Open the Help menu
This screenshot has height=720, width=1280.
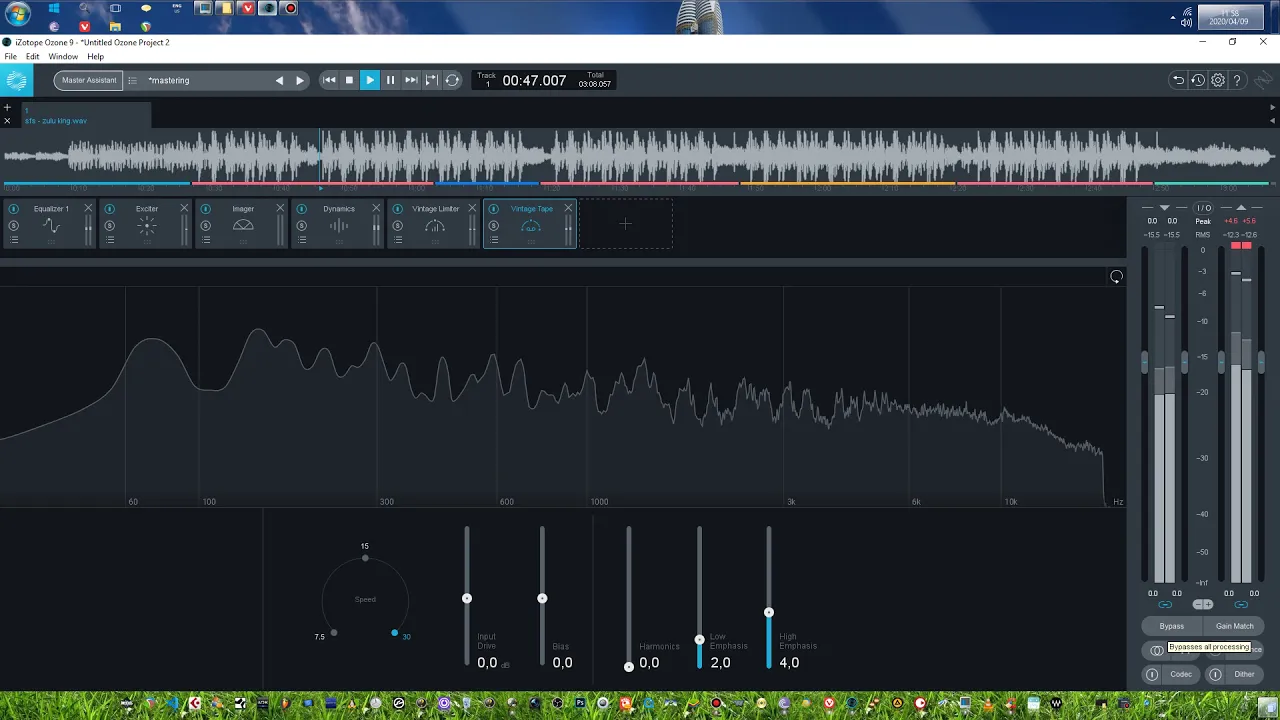point(95,57)
